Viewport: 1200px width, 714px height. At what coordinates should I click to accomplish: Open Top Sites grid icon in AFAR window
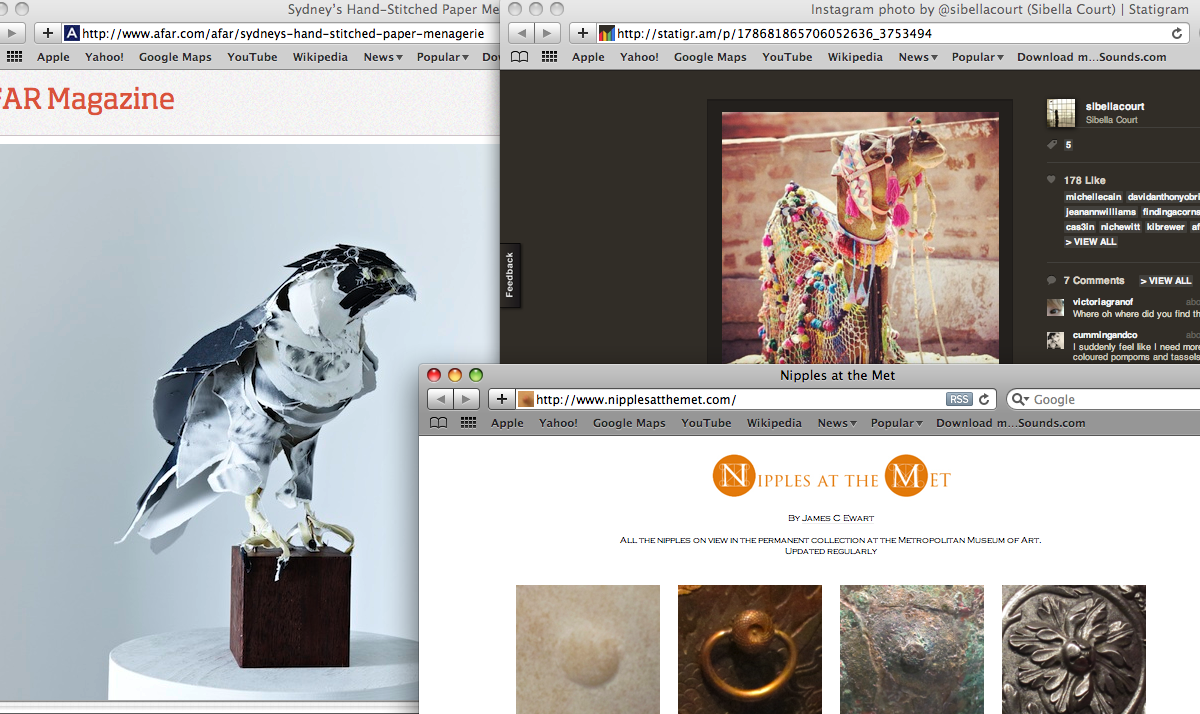point(14,57)
